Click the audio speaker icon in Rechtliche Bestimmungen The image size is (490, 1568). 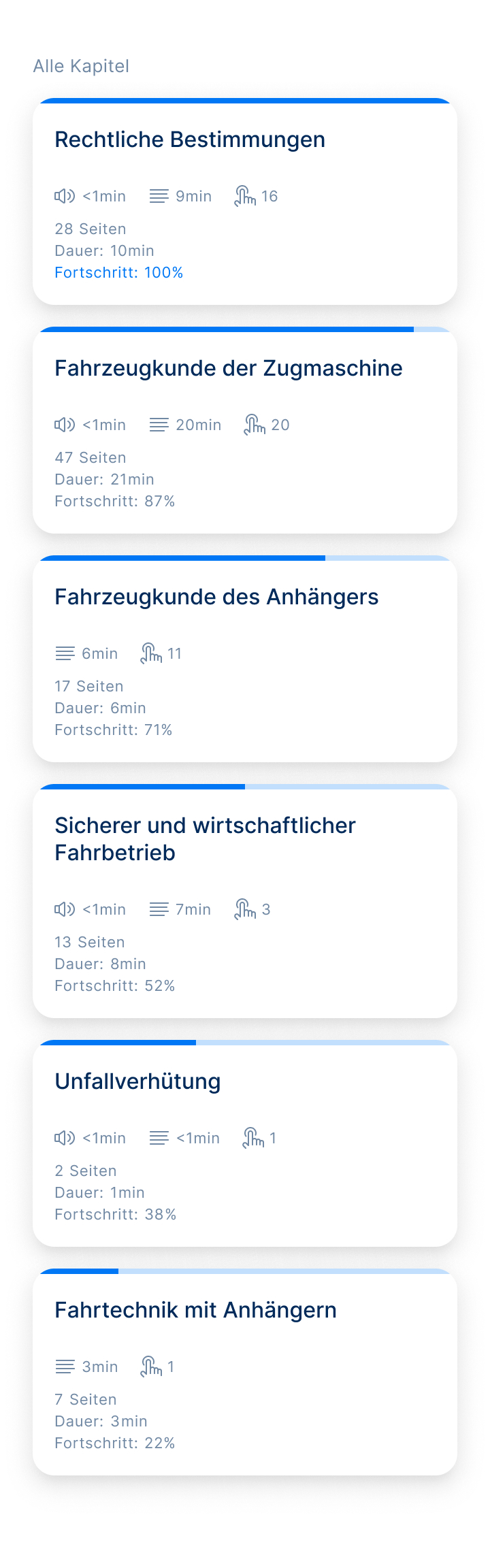[65, 196]
